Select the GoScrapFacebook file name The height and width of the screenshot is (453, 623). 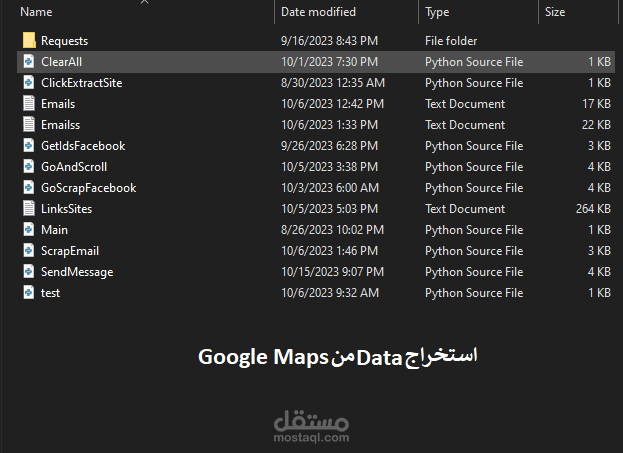tap(89, 188)
